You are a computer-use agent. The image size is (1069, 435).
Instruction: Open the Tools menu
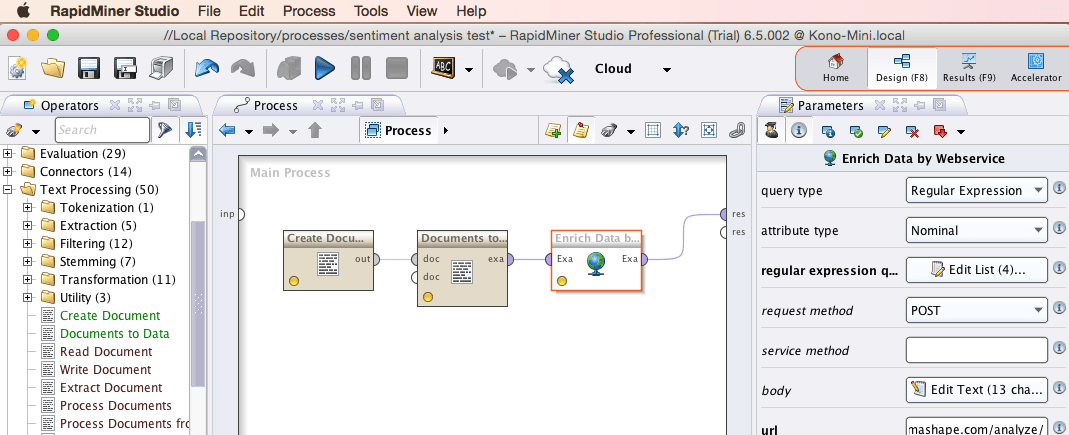tap(371, 11)
